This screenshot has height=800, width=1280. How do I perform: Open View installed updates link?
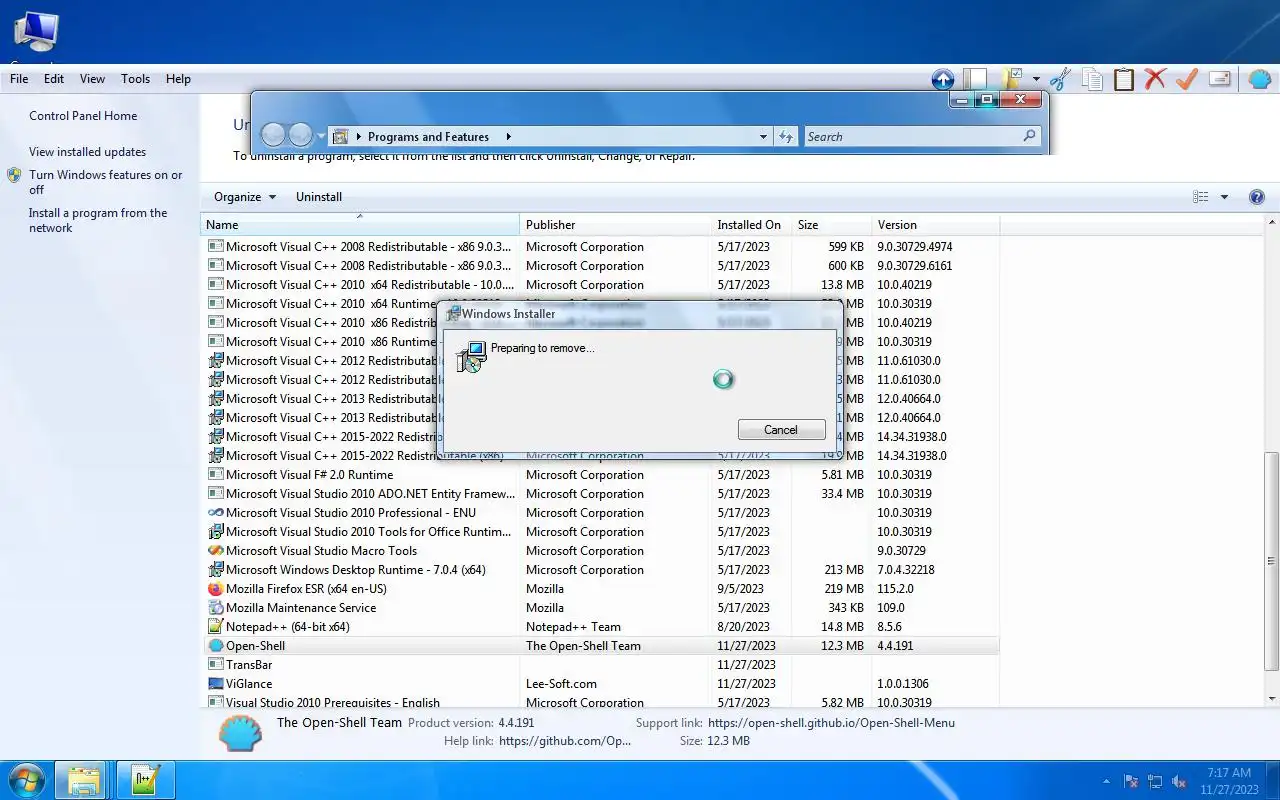87,152
